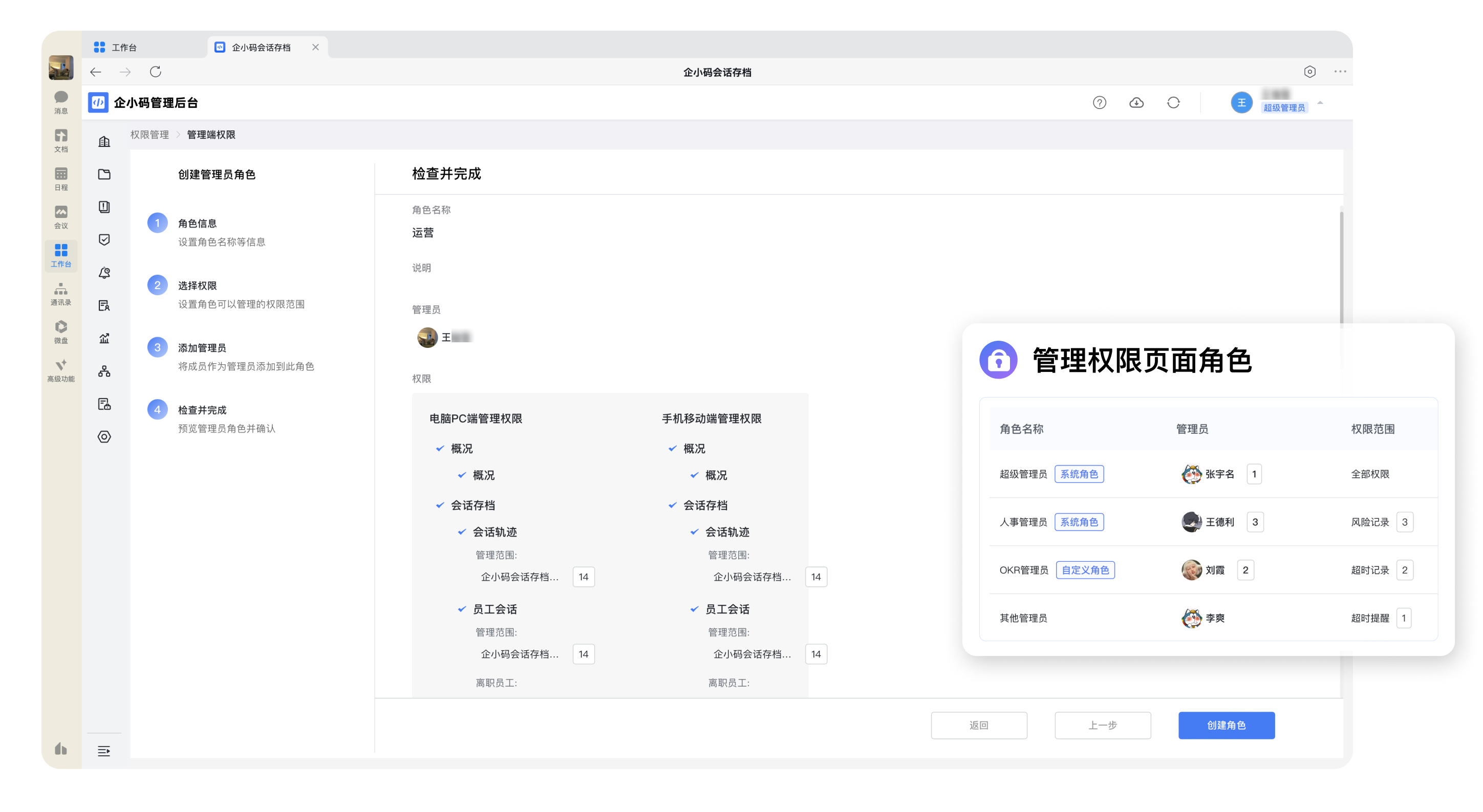Go forward with the right arrow
Viewport: 1483px width, 812px height.
tap(125, 72)
